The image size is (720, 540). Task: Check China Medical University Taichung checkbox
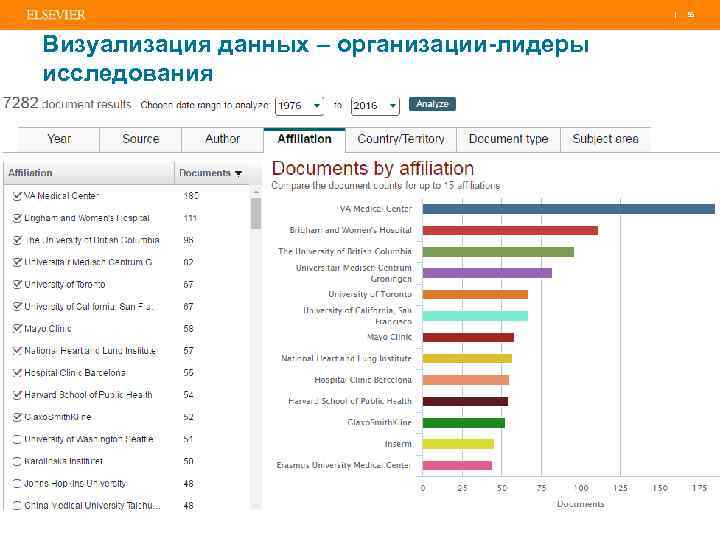coord(17,506)
